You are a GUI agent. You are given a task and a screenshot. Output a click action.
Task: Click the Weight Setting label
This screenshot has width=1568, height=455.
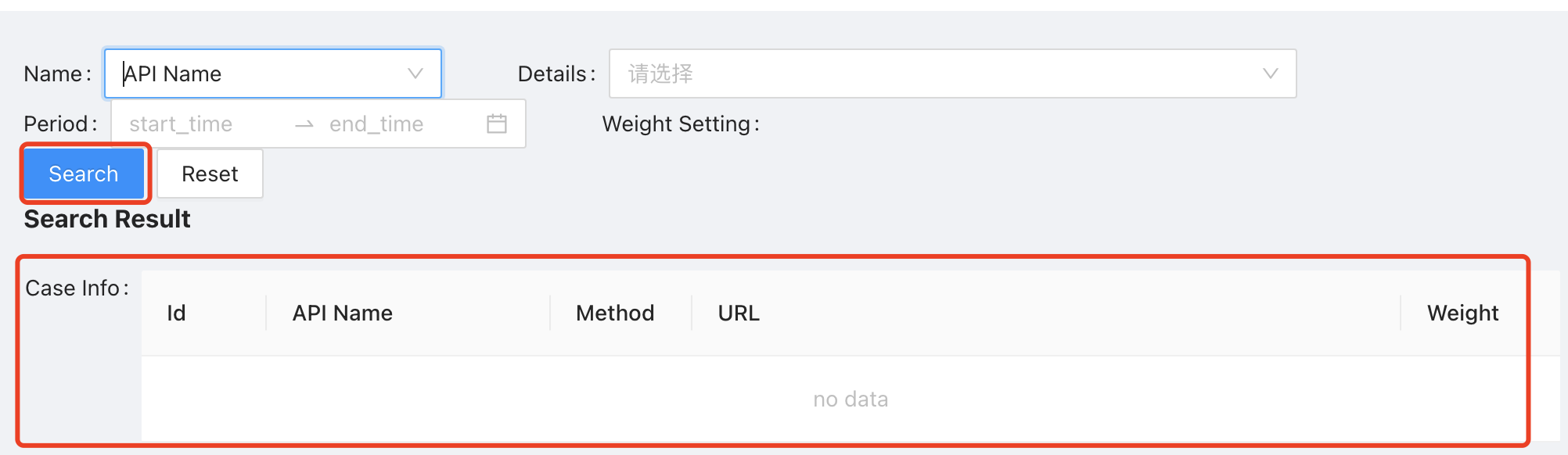(681, 124)
